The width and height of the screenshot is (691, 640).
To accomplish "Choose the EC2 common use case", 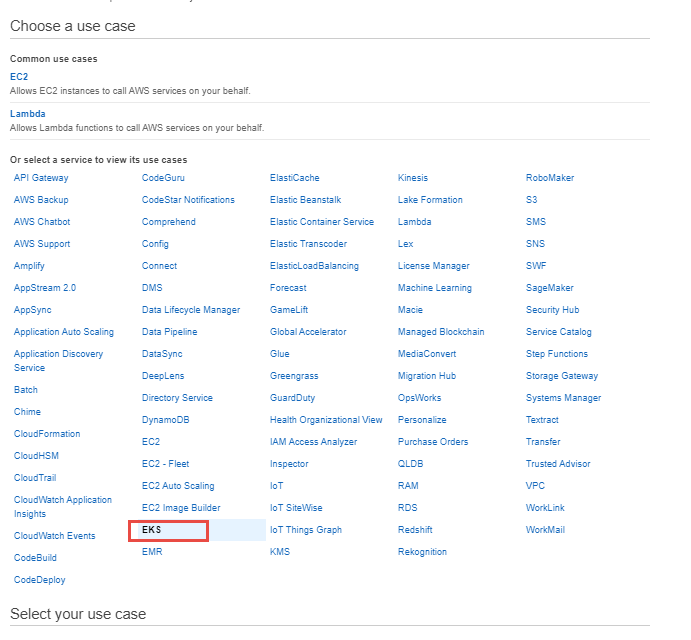I will point(19,77).
